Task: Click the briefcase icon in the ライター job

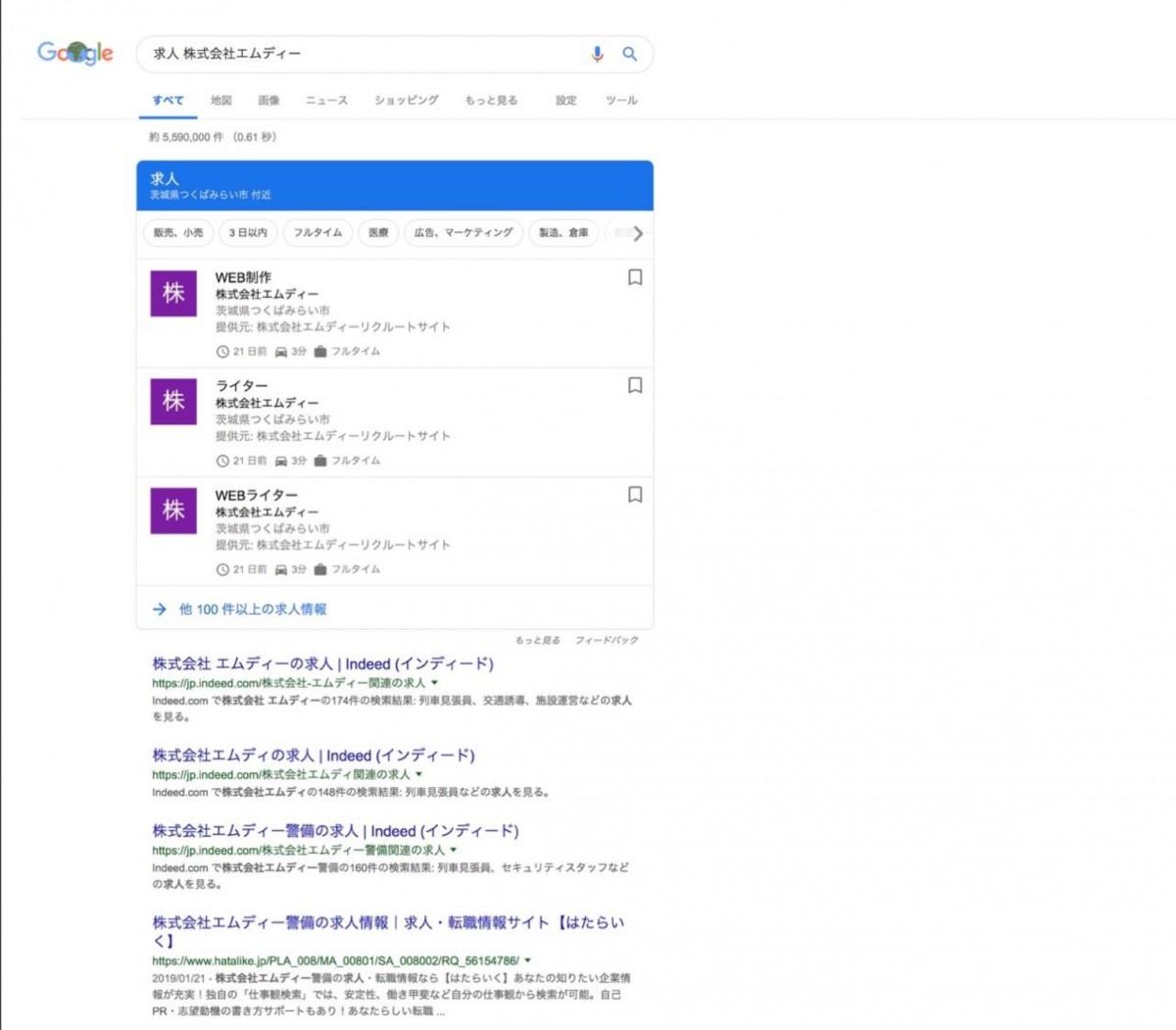Action: coord(319,461)
